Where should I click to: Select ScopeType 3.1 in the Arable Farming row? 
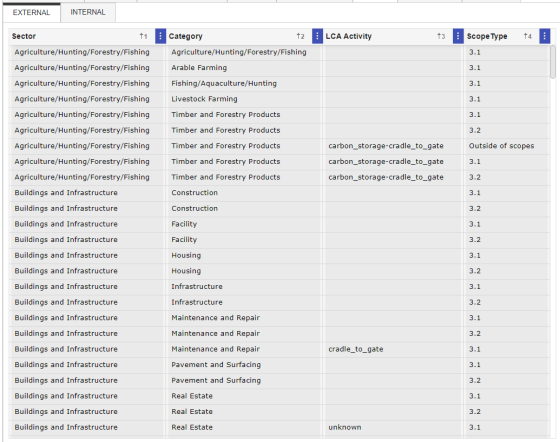point(507,68)
